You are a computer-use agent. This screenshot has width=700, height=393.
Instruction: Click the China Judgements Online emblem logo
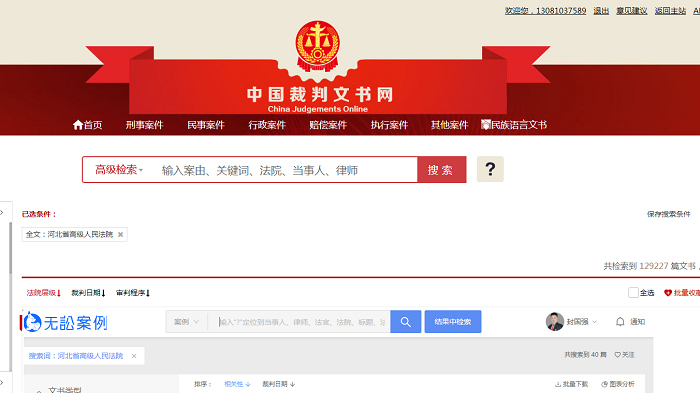coord(317,46)
